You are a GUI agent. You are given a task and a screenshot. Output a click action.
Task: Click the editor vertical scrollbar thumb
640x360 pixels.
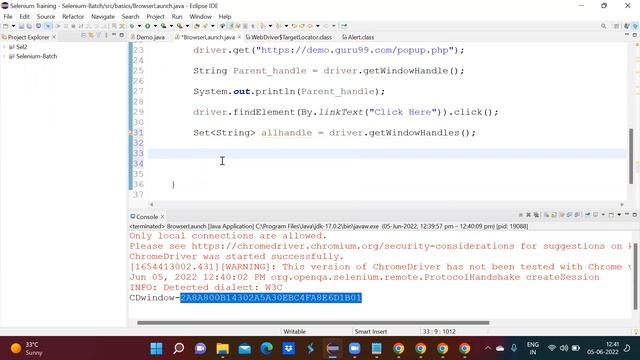pos(631,156)
